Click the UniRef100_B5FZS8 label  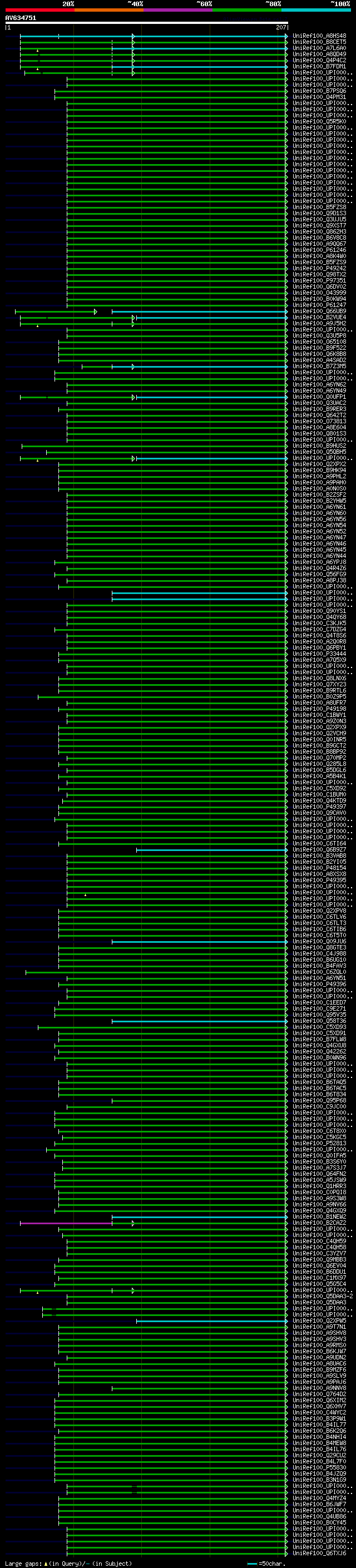[x=319, y=207]
